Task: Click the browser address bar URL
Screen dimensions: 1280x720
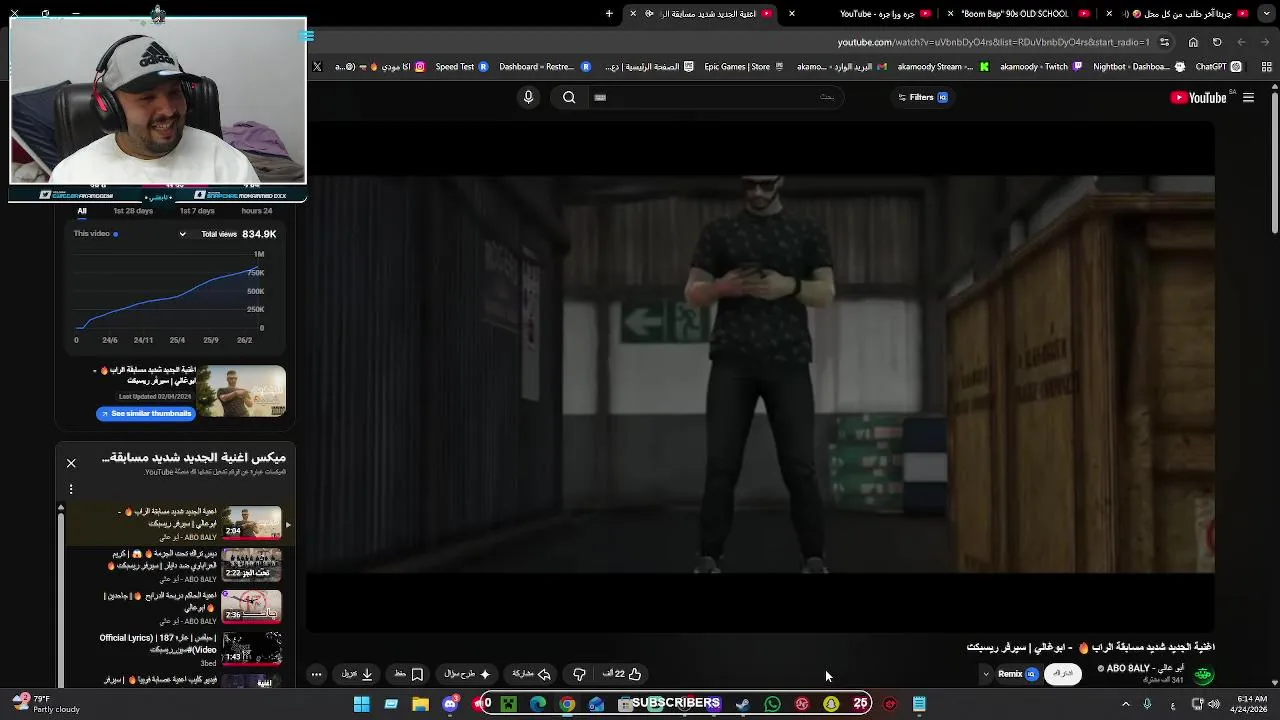Action: [993, 42]
